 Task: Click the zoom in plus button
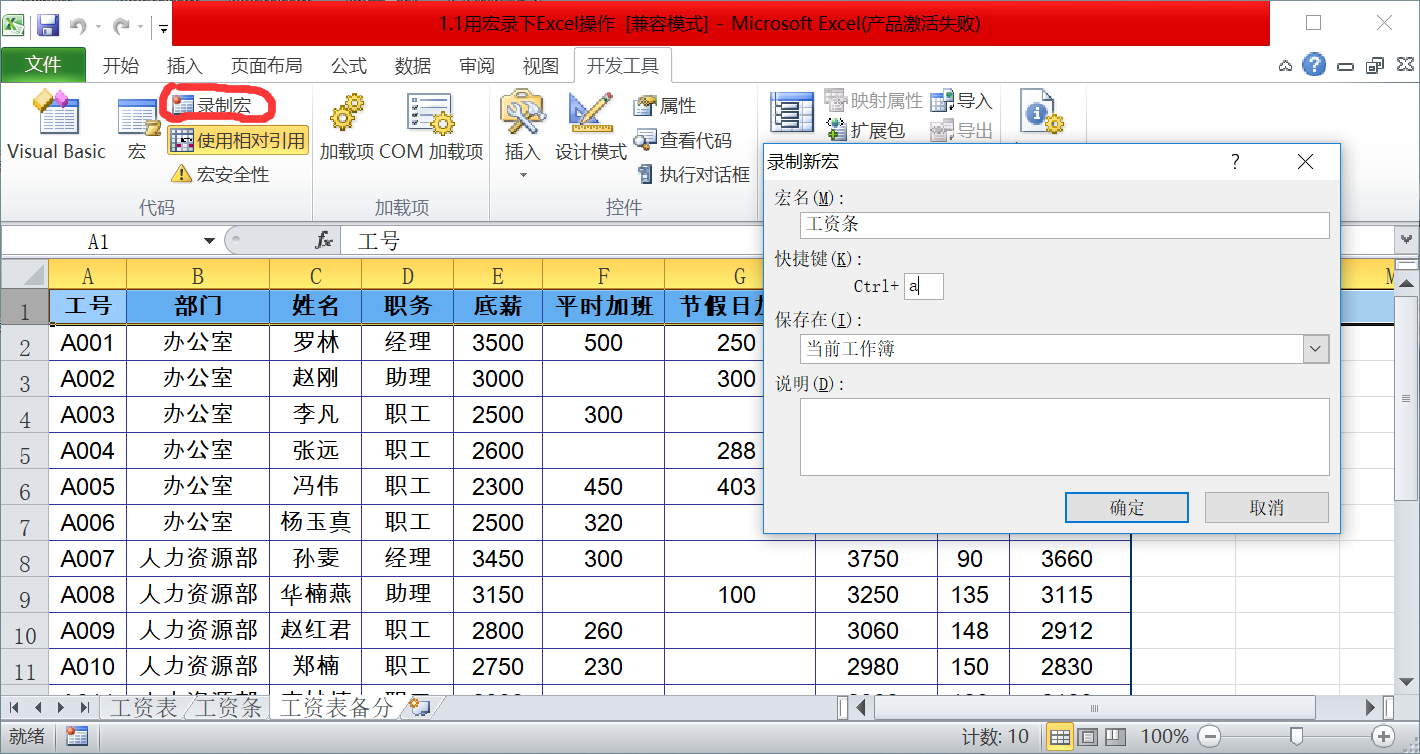[1384, 737]
